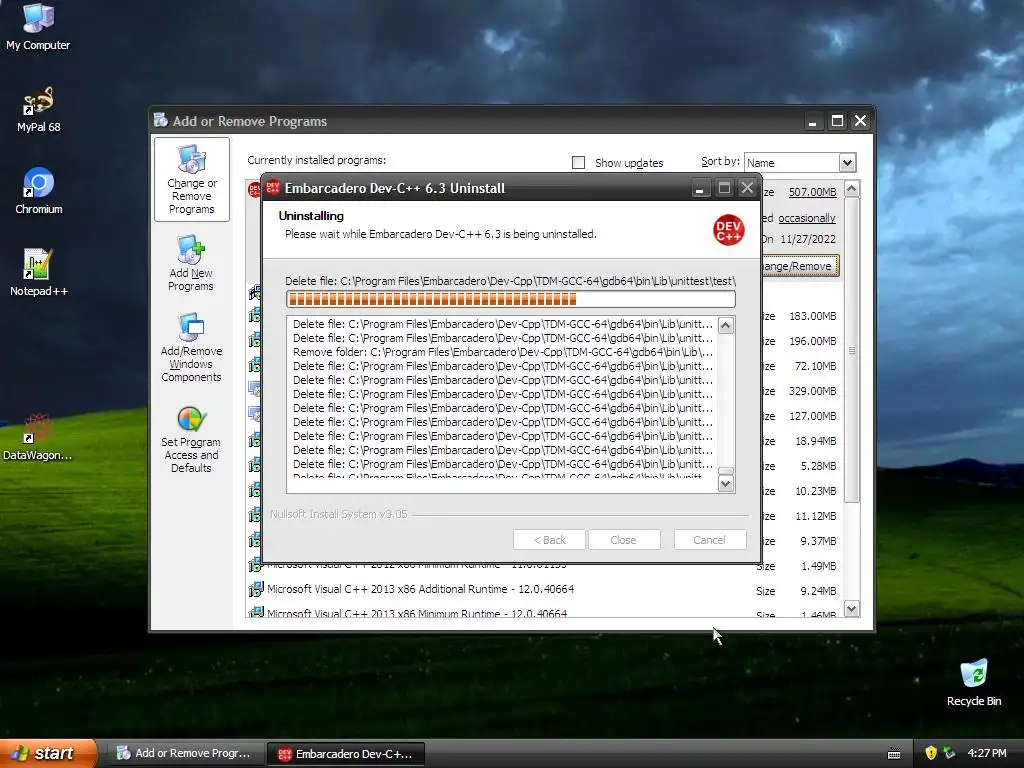Click the Dev-C++ logo in uninstall header

pyautogui.click(x=728, y=230)
